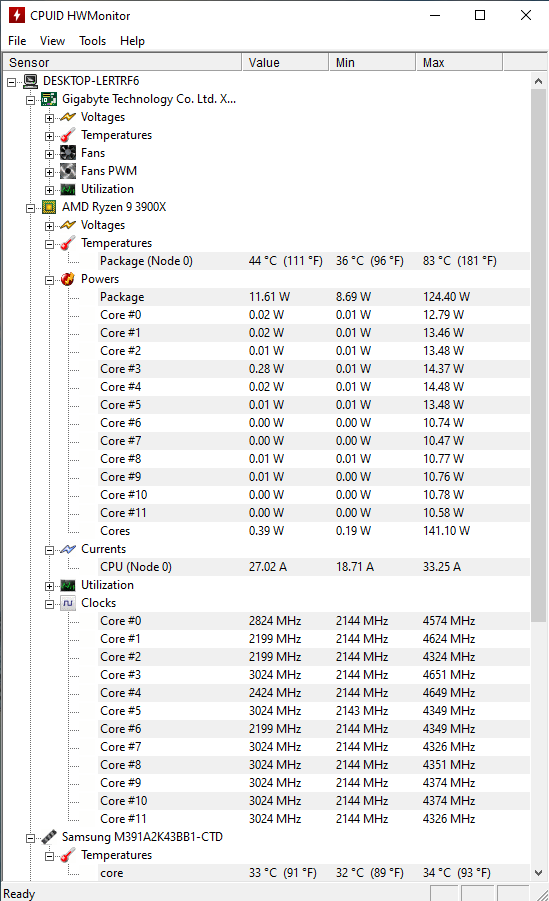Expand Ryzen Voltages node
The image size is (549, 901).
tap(49, 226)
